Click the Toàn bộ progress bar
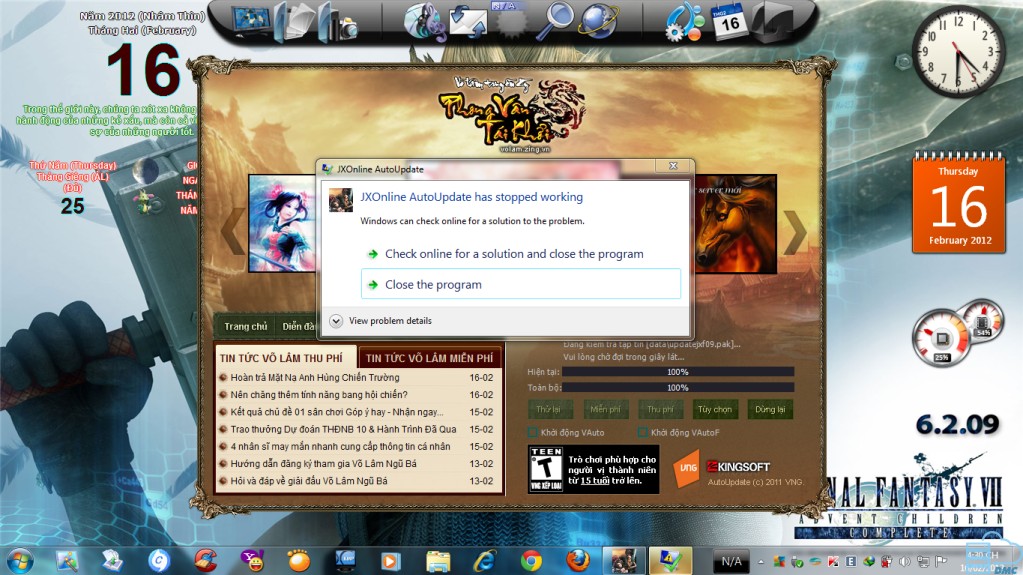 click(x=677, y=387)
